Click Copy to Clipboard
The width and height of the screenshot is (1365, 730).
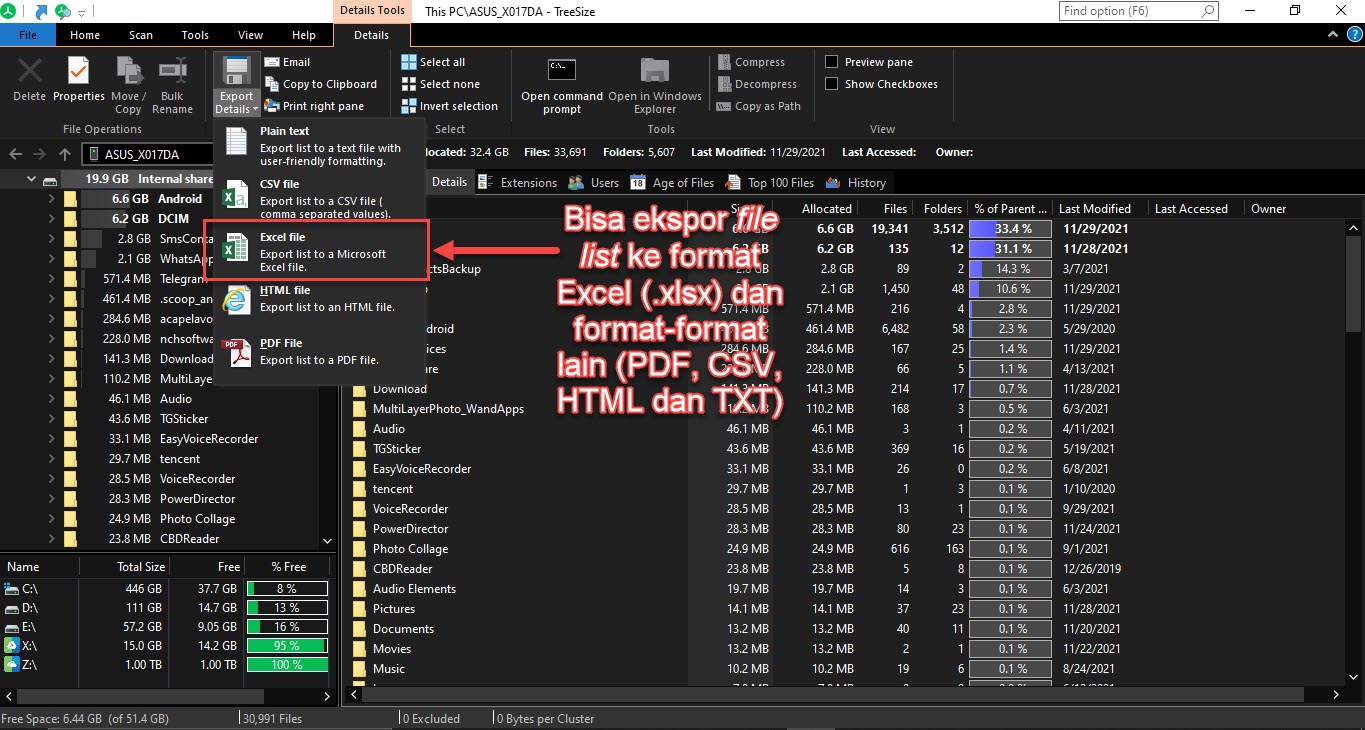point(321,84)
